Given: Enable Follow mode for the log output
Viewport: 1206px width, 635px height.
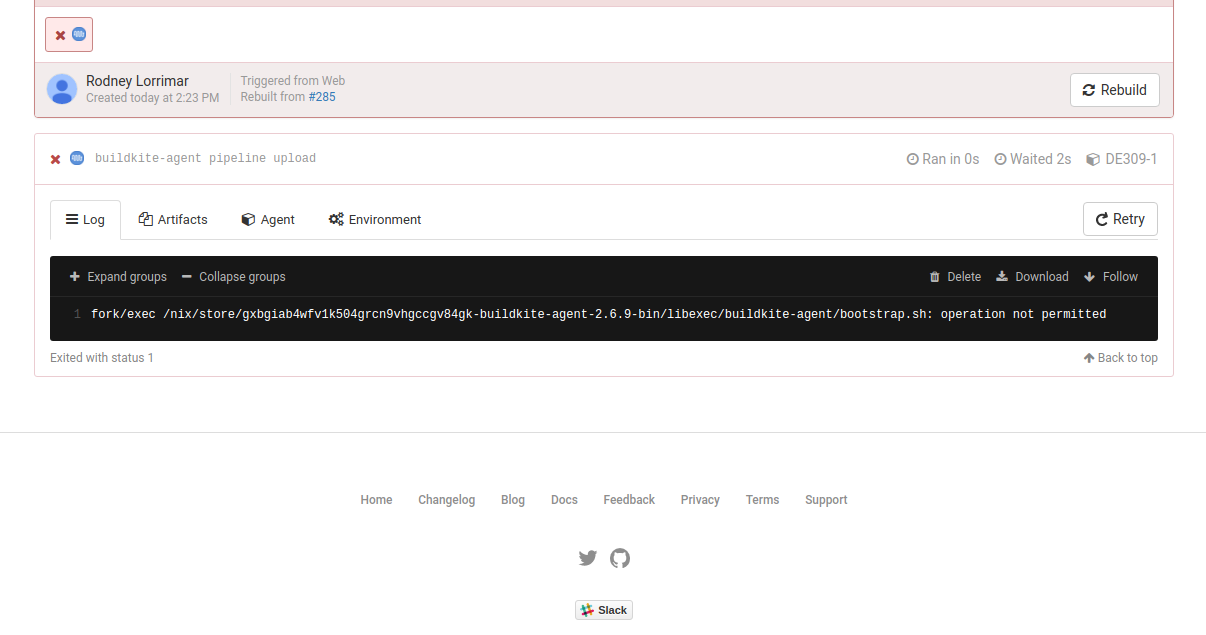Looking at the screenshot, I should coord(1110,276).
